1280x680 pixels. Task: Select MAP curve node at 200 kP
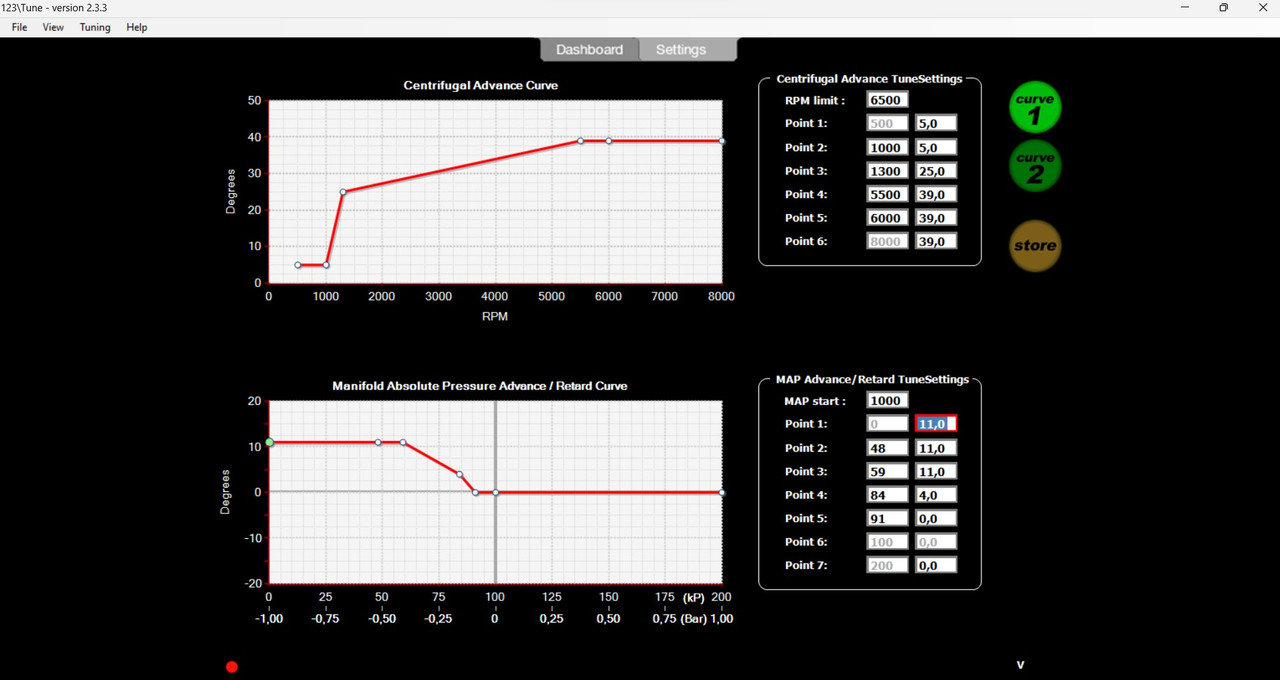[x=721, y=492]
